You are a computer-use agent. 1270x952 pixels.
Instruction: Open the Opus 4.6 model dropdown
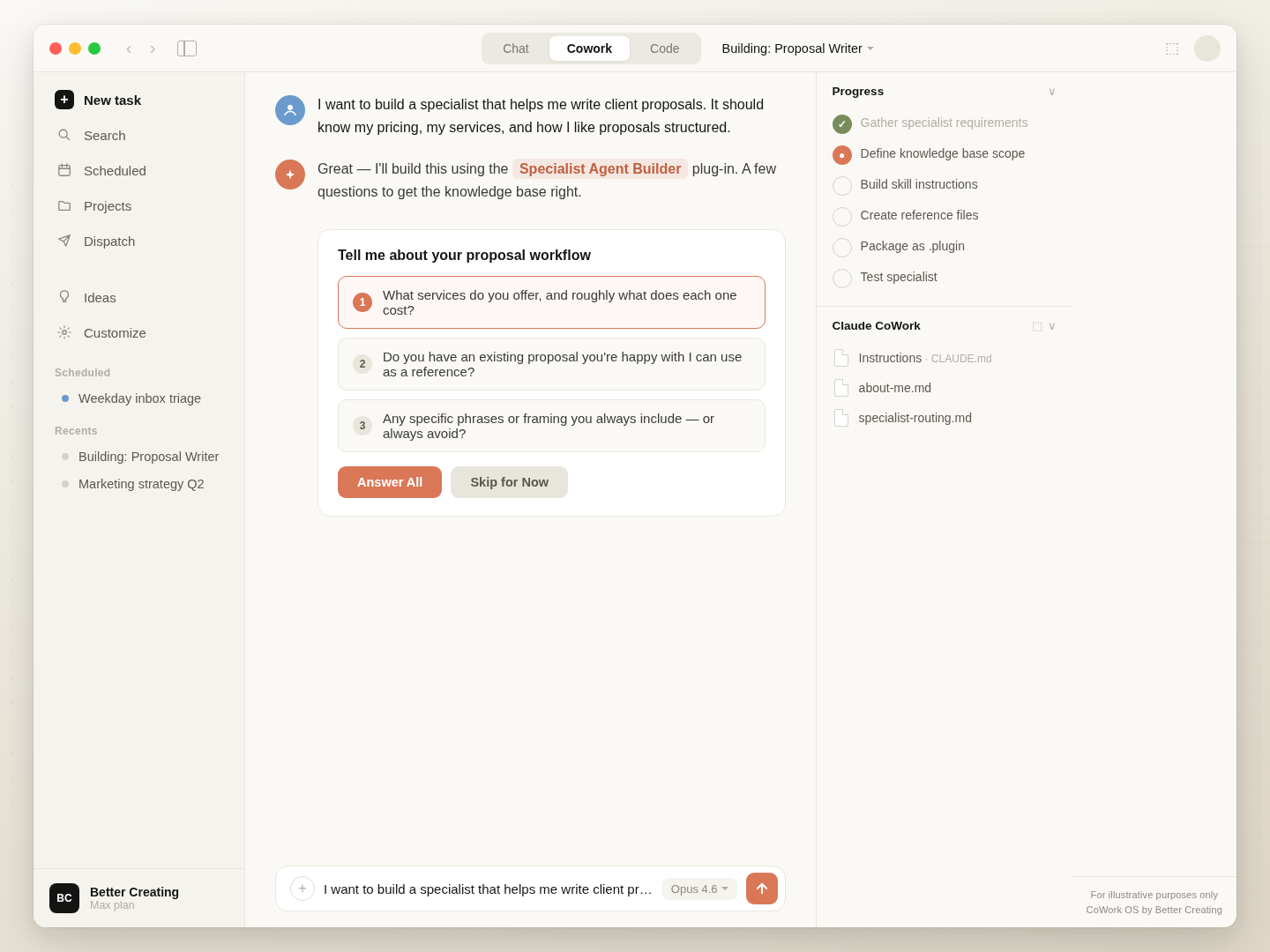pos(699,889)
